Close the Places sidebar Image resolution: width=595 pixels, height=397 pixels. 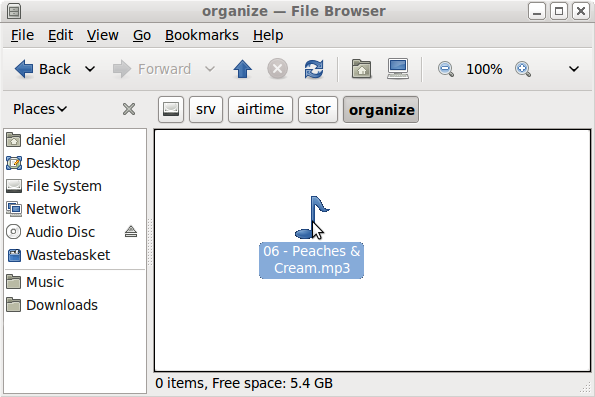click(x=129, y=109)
